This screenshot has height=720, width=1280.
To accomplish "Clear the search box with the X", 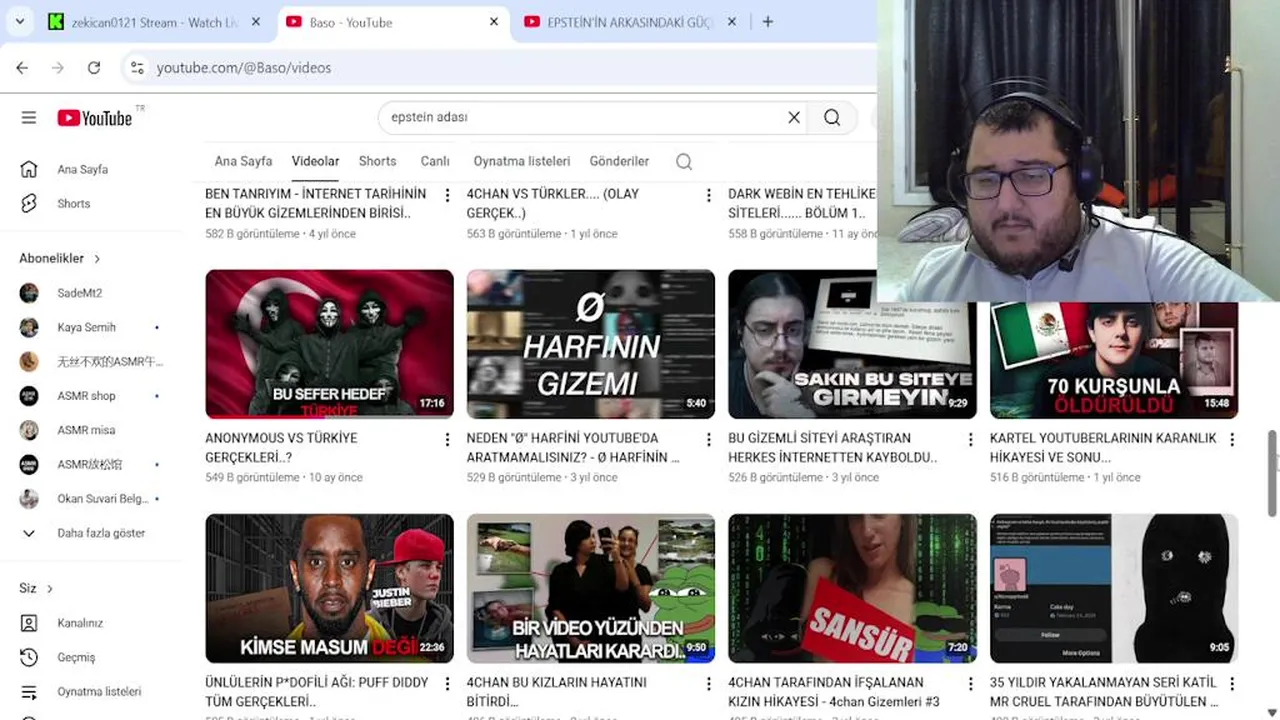I will (x=794, y=117).
